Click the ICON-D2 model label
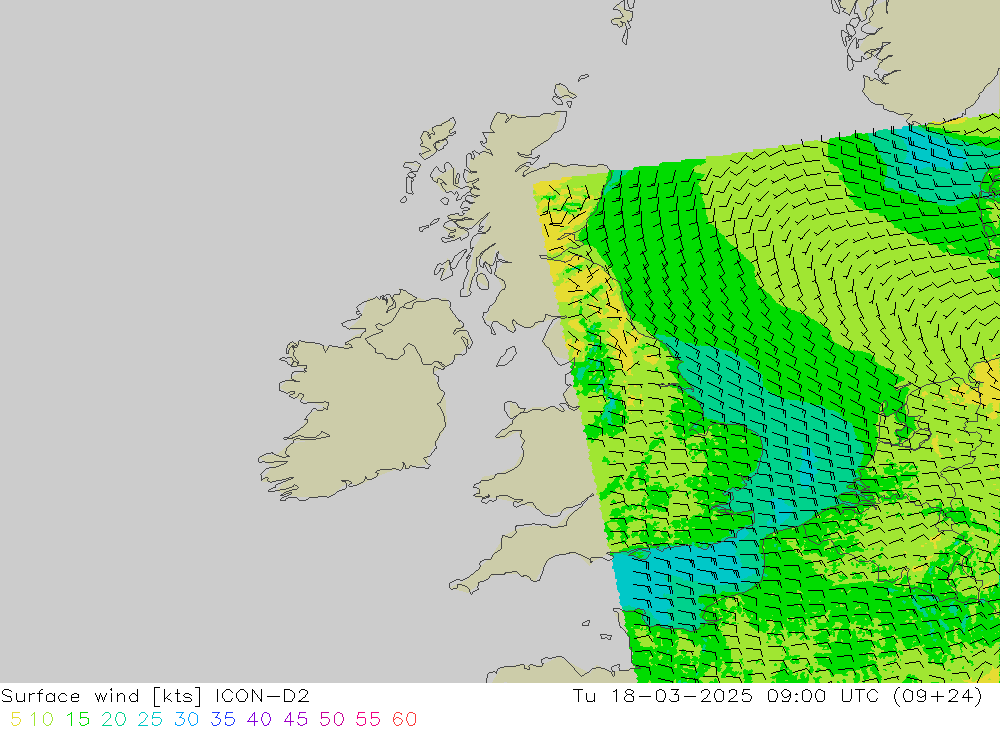The image size is (1000, 733). pos(262,696)
